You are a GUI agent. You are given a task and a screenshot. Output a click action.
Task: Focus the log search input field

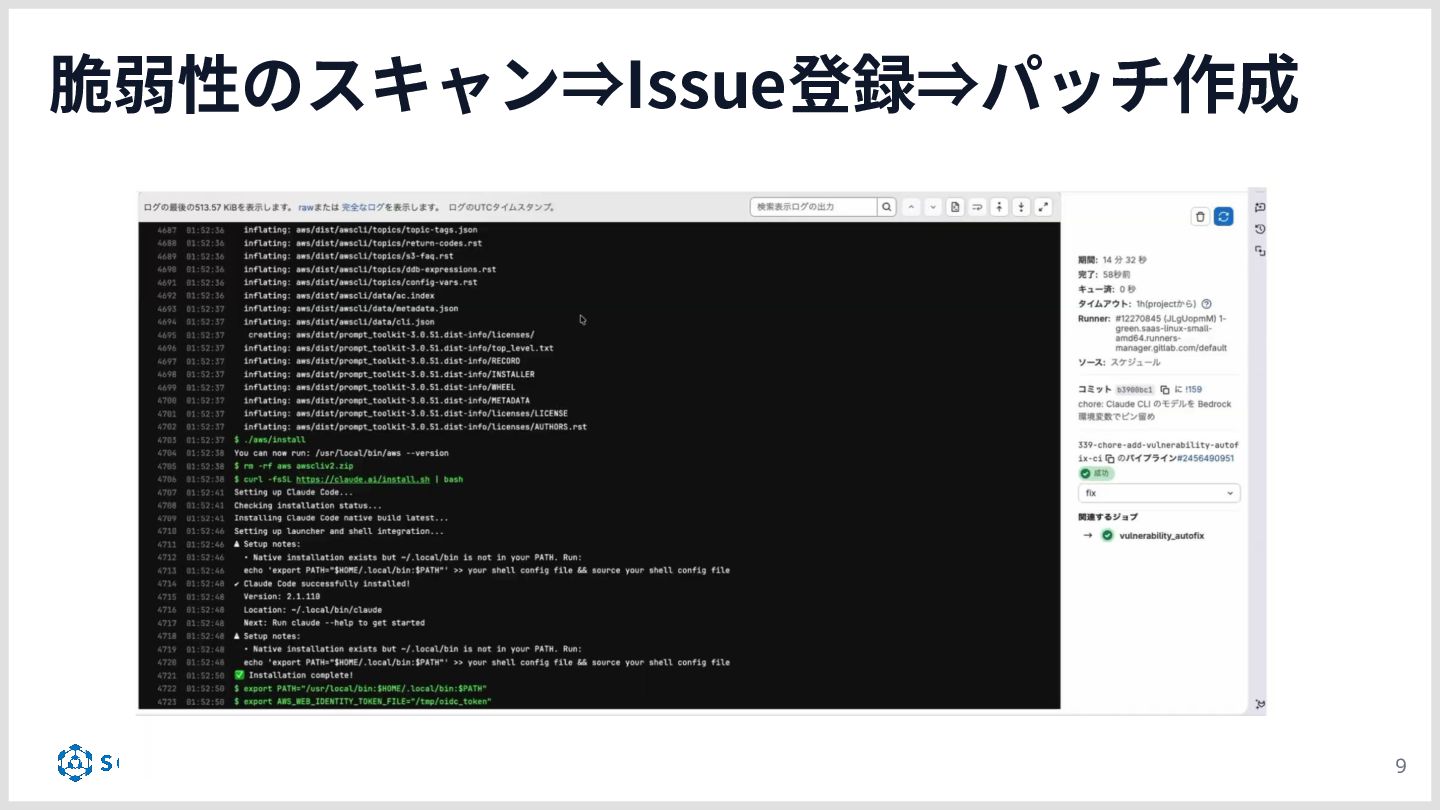[814, 207]
